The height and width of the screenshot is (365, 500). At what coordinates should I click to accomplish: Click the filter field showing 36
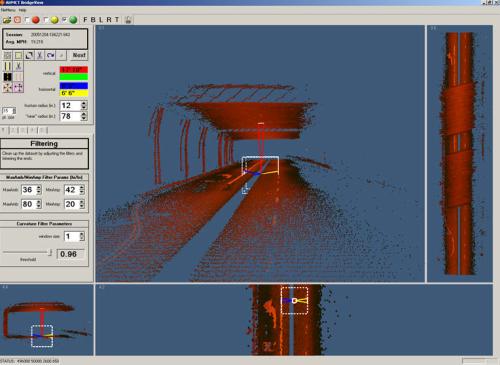(28, 190)
